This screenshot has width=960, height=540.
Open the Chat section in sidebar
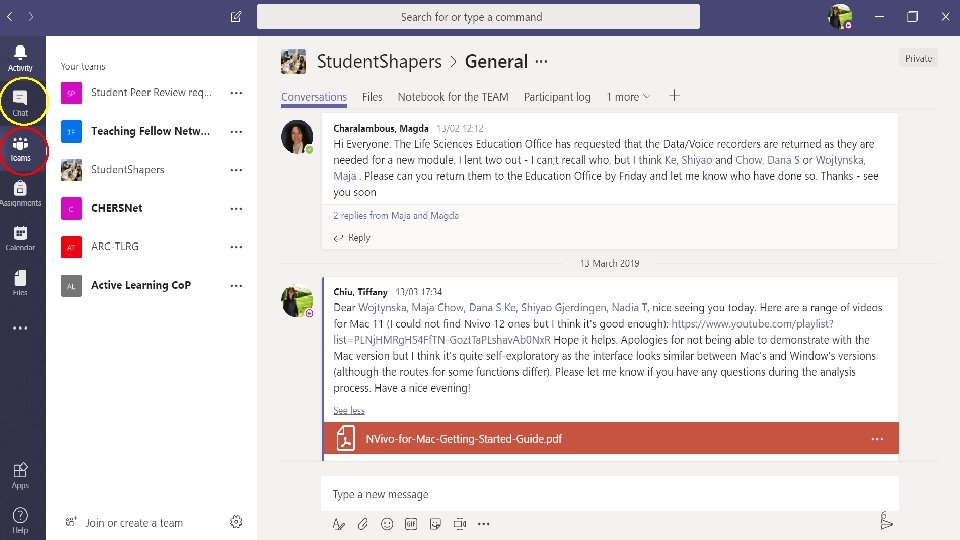pos(20,103)
